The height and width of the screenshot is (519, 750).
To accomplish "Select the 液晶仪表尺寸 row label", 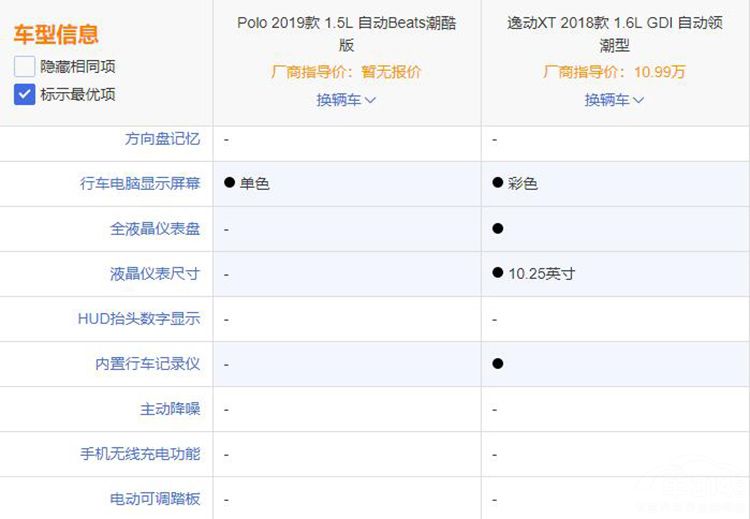I will pos(155,274).
